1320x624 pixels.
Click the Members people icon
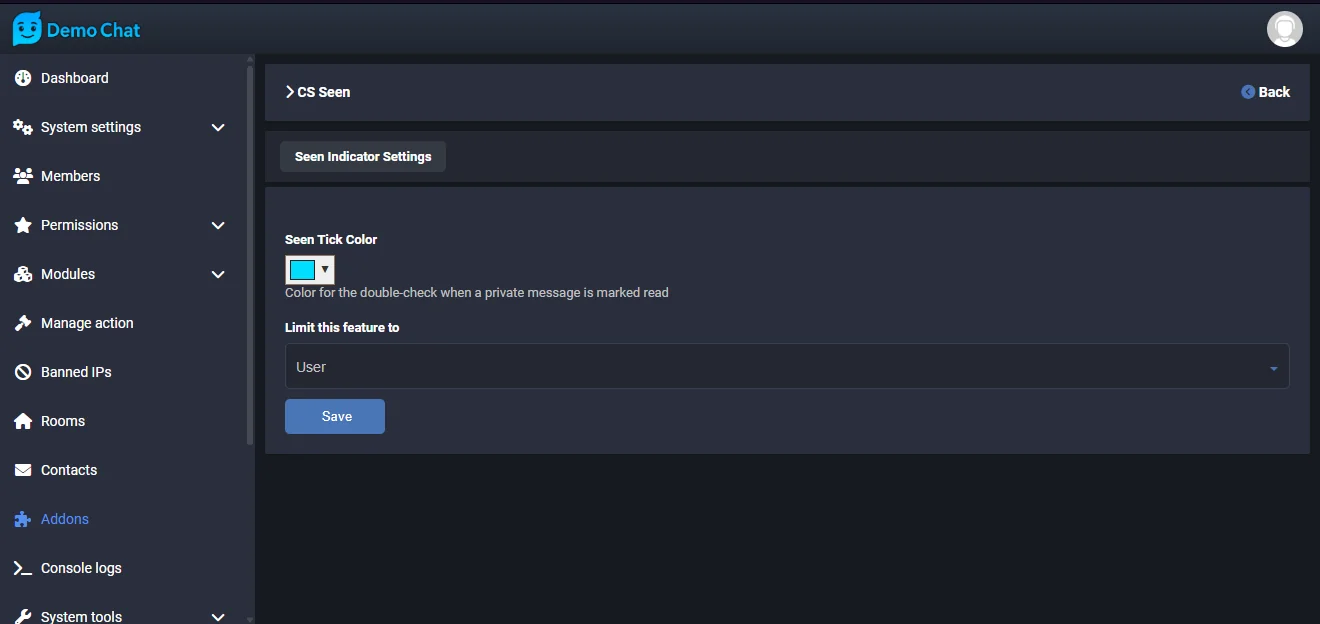(x=23, y=176)
